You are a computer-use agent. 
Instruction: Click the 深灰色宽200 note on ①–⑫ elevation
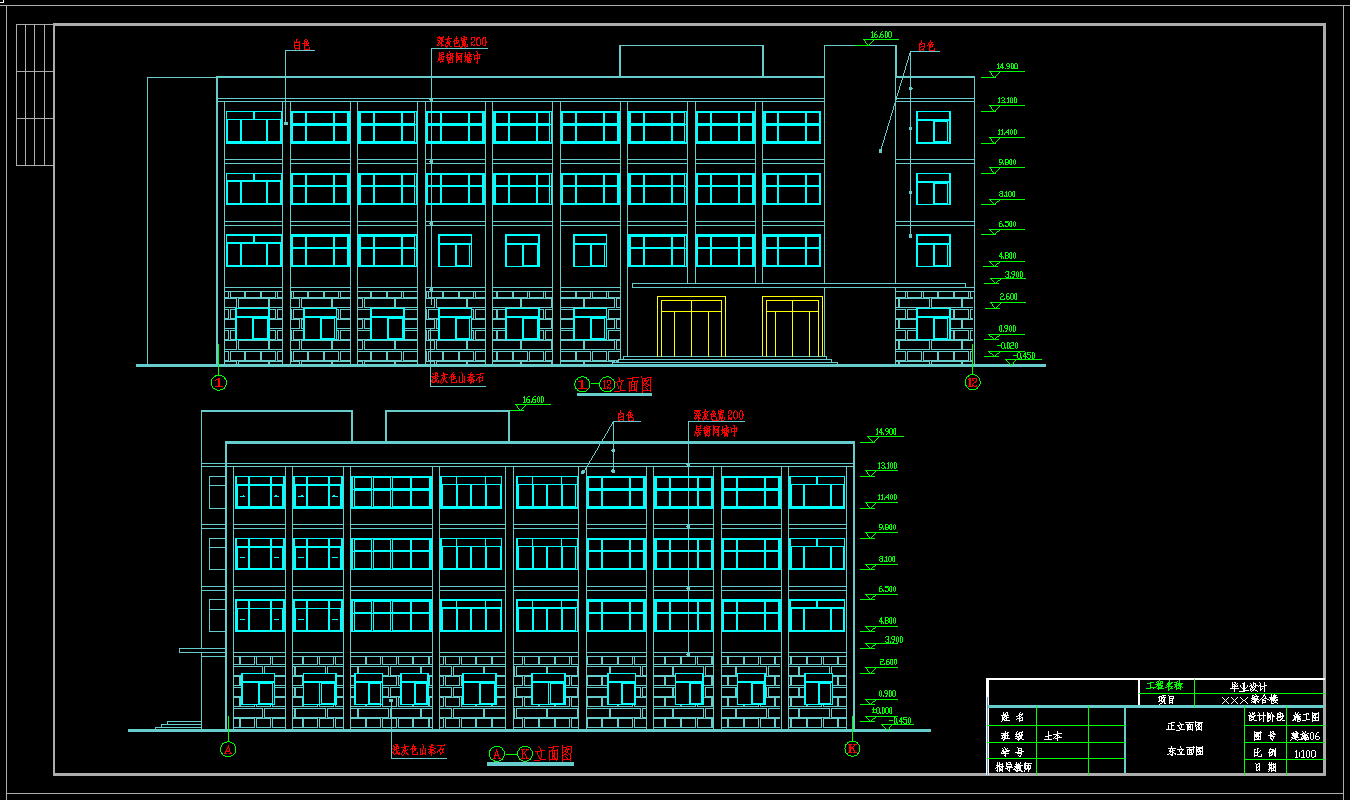point(462,43)
